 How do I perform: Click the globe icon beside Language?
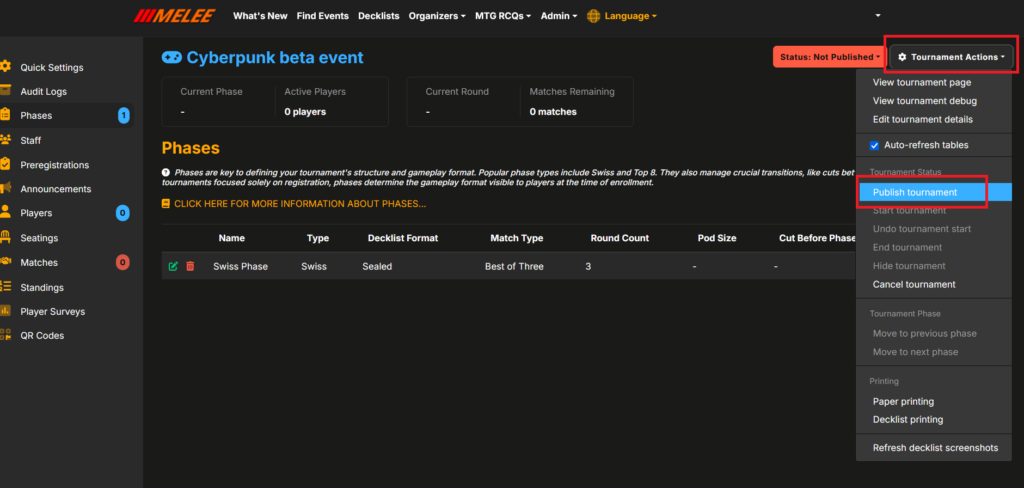point(593,16)
